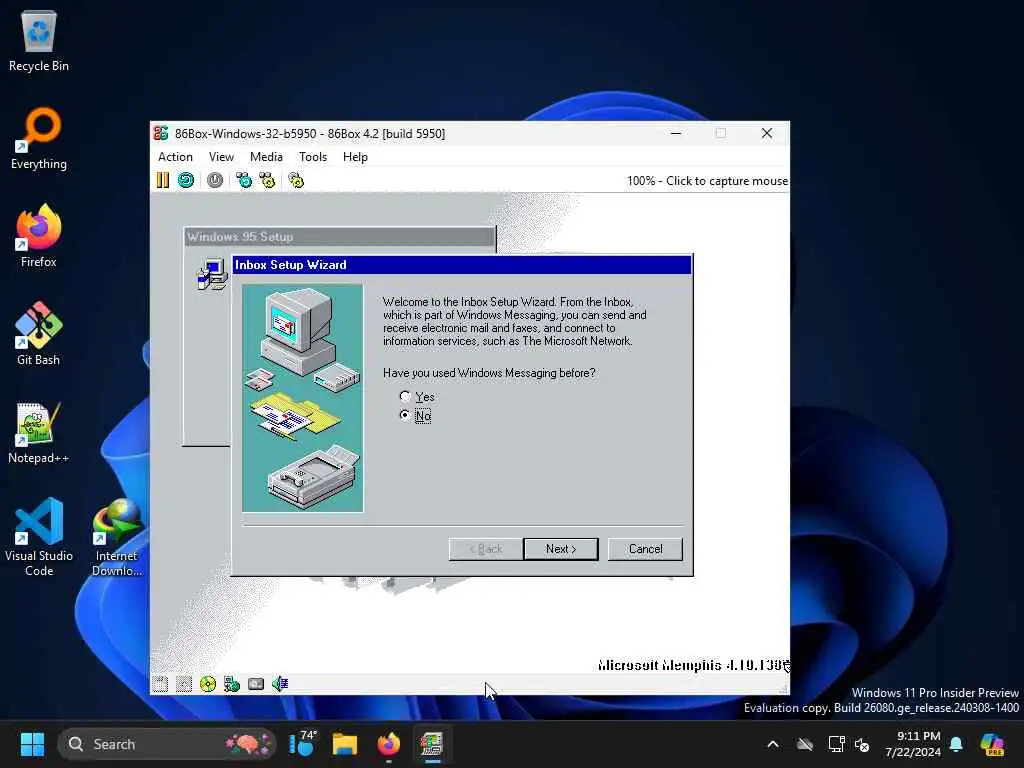
Task: Open the Action menu
Action: 175,157
